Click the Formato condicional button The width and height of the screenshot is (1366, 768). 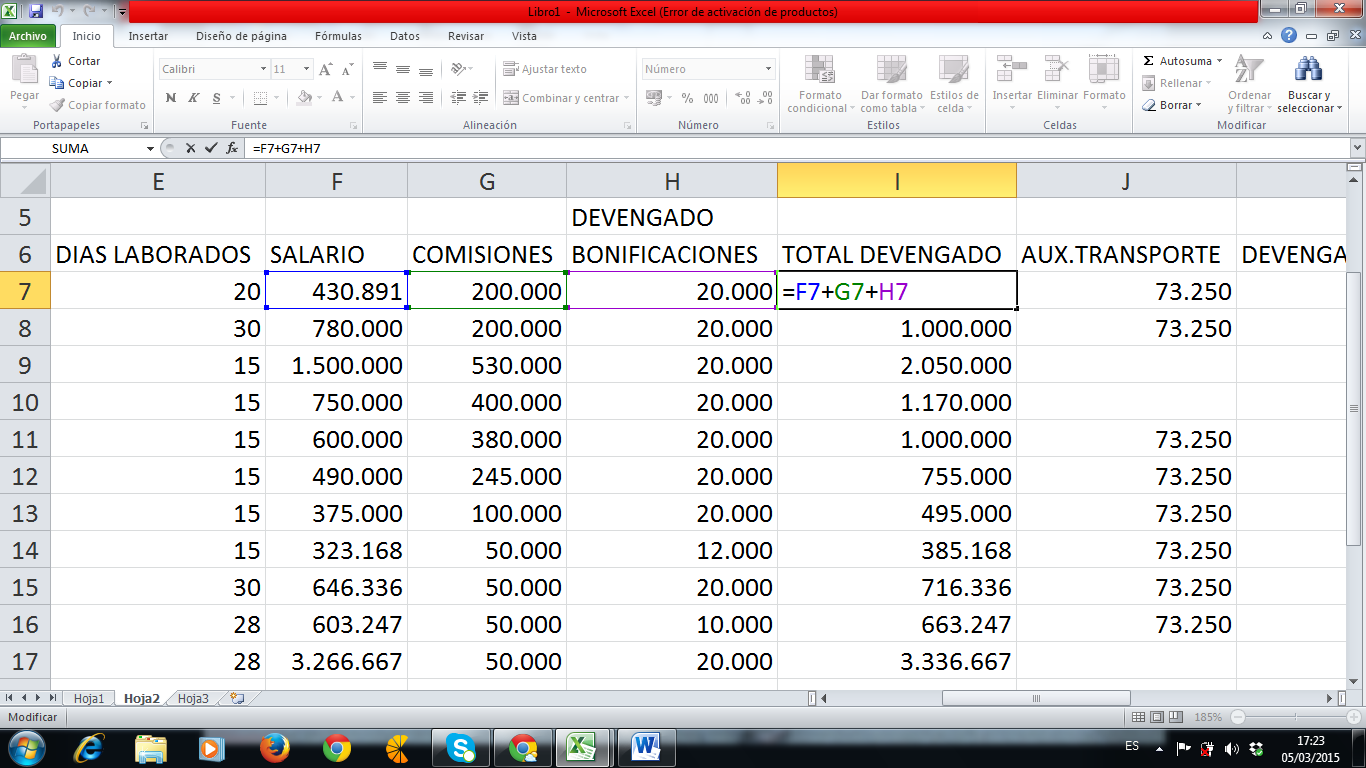820,85
